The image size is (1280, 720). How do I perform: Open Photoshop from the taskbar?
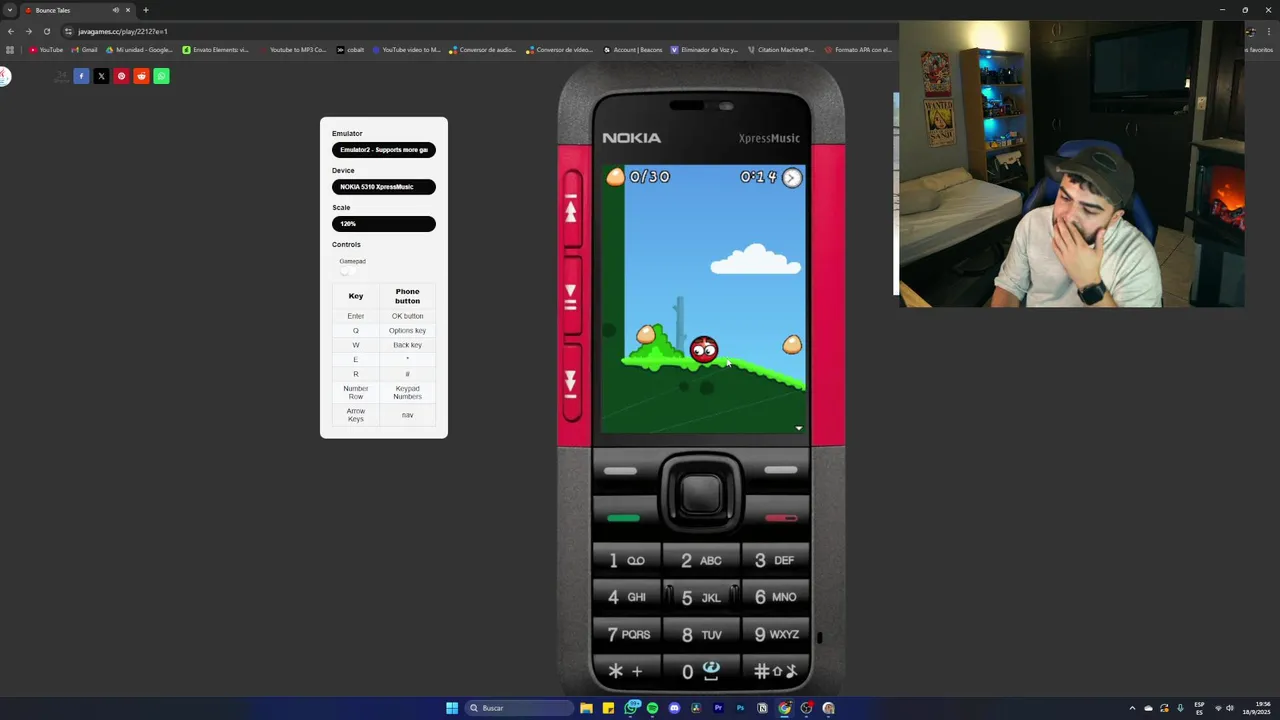740,708
